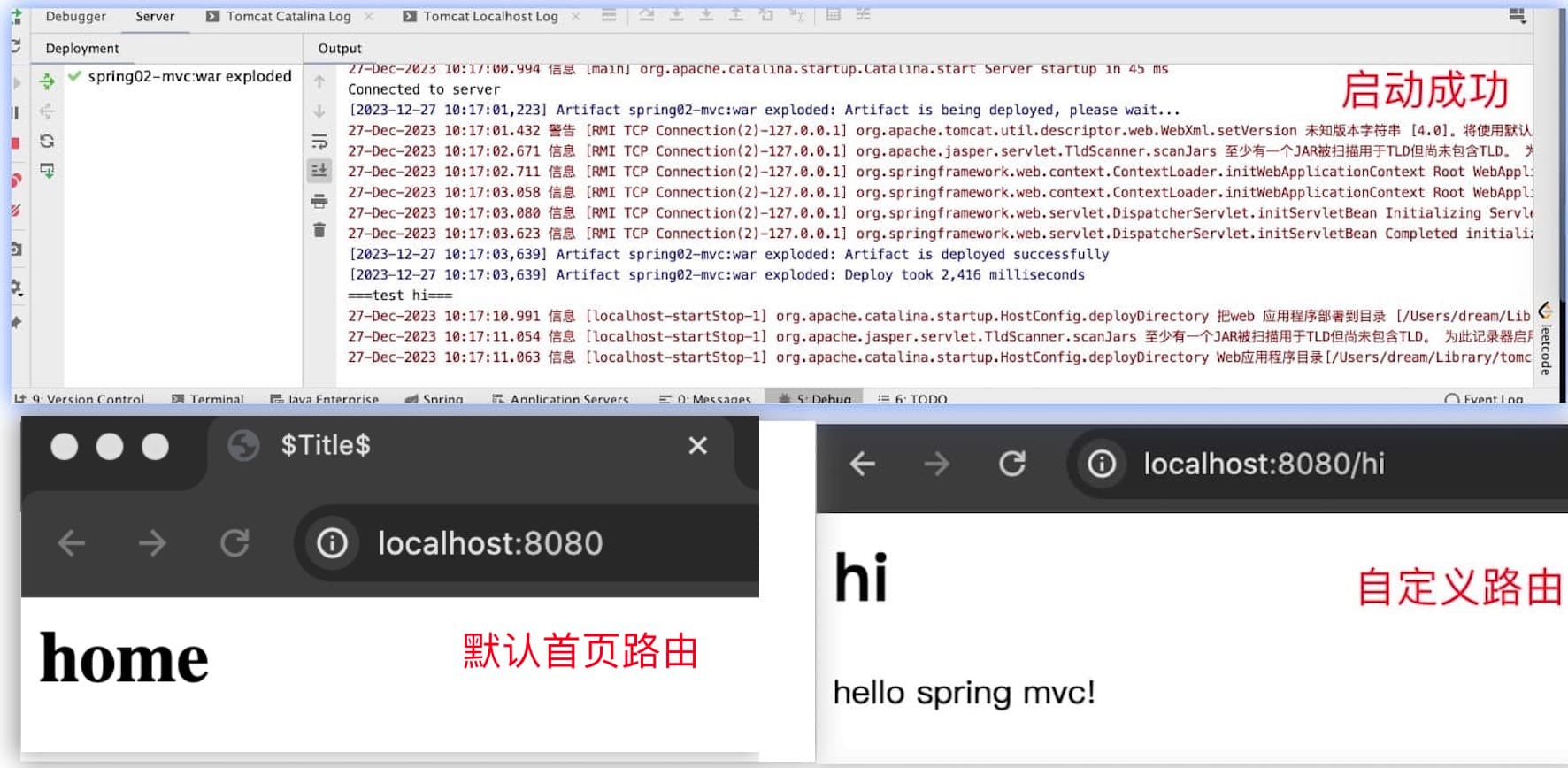1568x768 pixels.
Task: Go forward in localhost:8080 browser window
Action: point(152,542)
